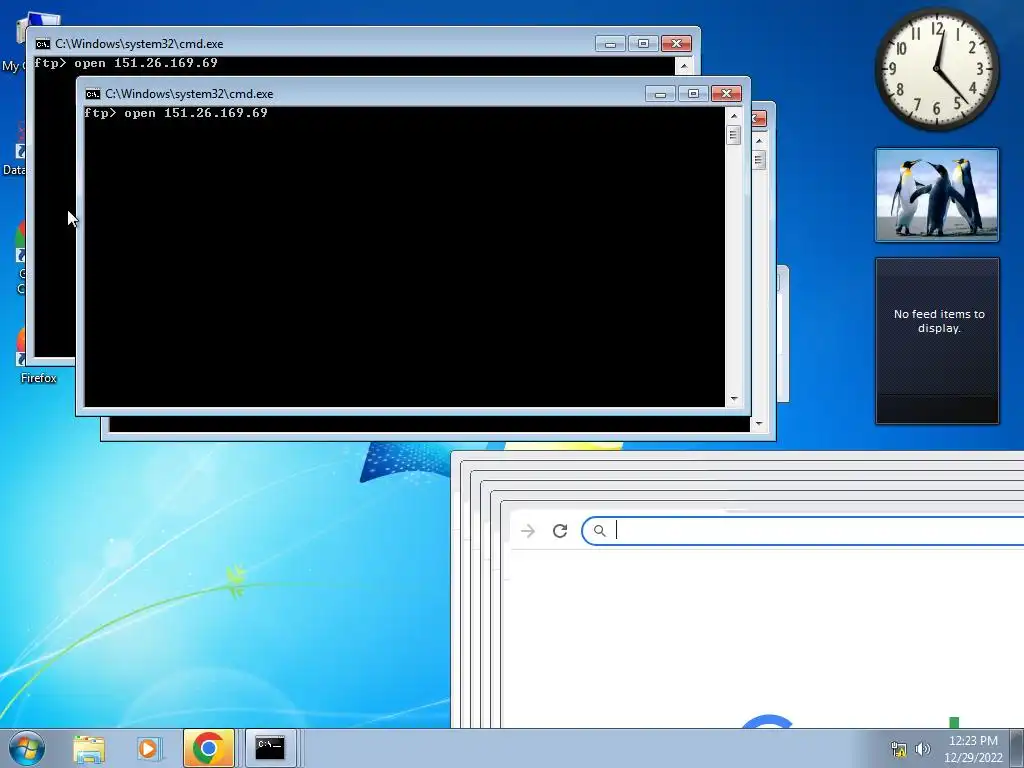Viewport: 1024px width, 768px height.
Task: Maximize the back cmd.exe window
Action: pyautogui.click(x=643, y=44)
